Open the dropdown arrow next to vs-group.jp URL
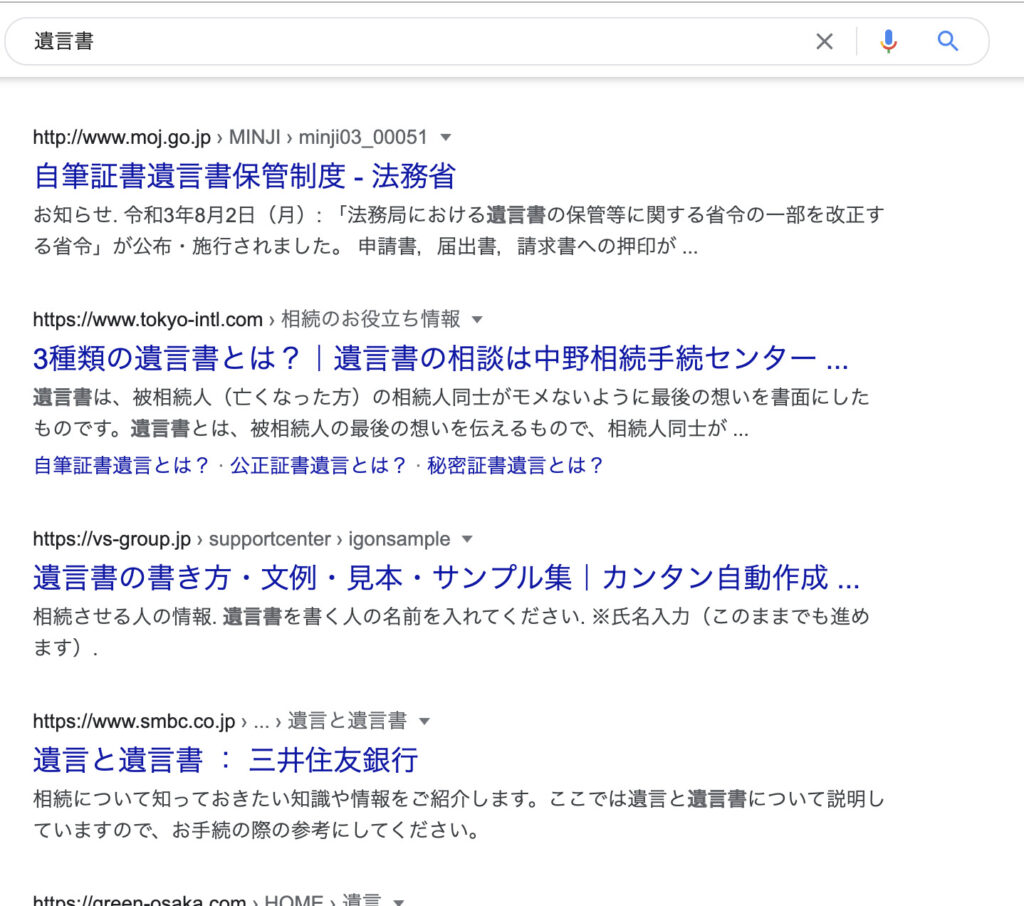Viewport: 1024px width, 906px height. point(467,539)
